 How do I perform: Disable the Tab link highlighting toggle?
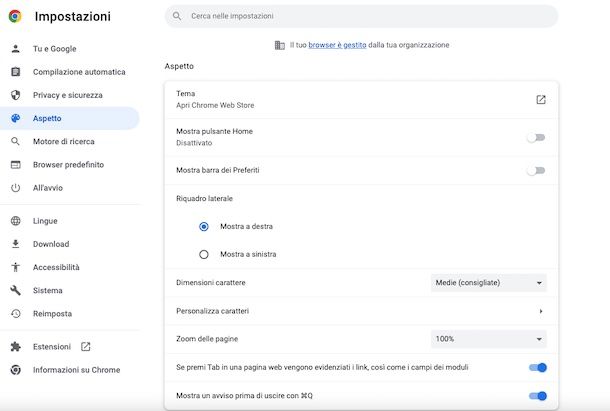538,367
